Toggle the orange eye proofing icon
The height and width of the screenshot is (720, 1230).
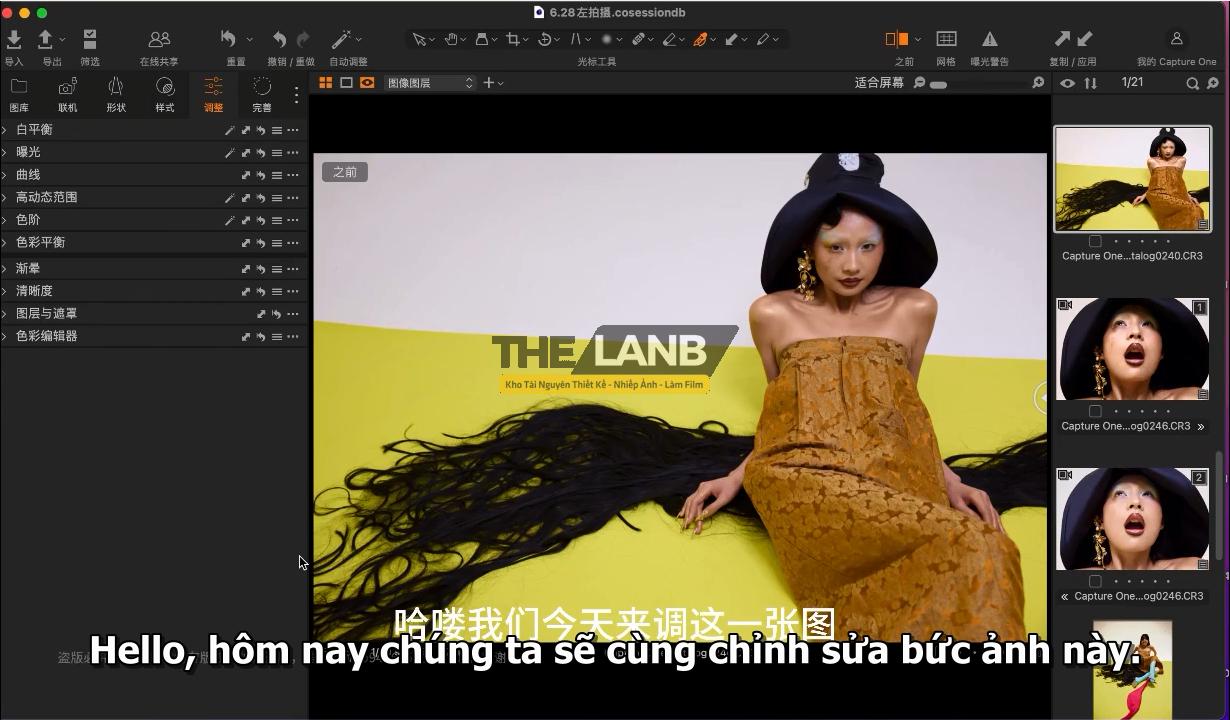point(367,83)
